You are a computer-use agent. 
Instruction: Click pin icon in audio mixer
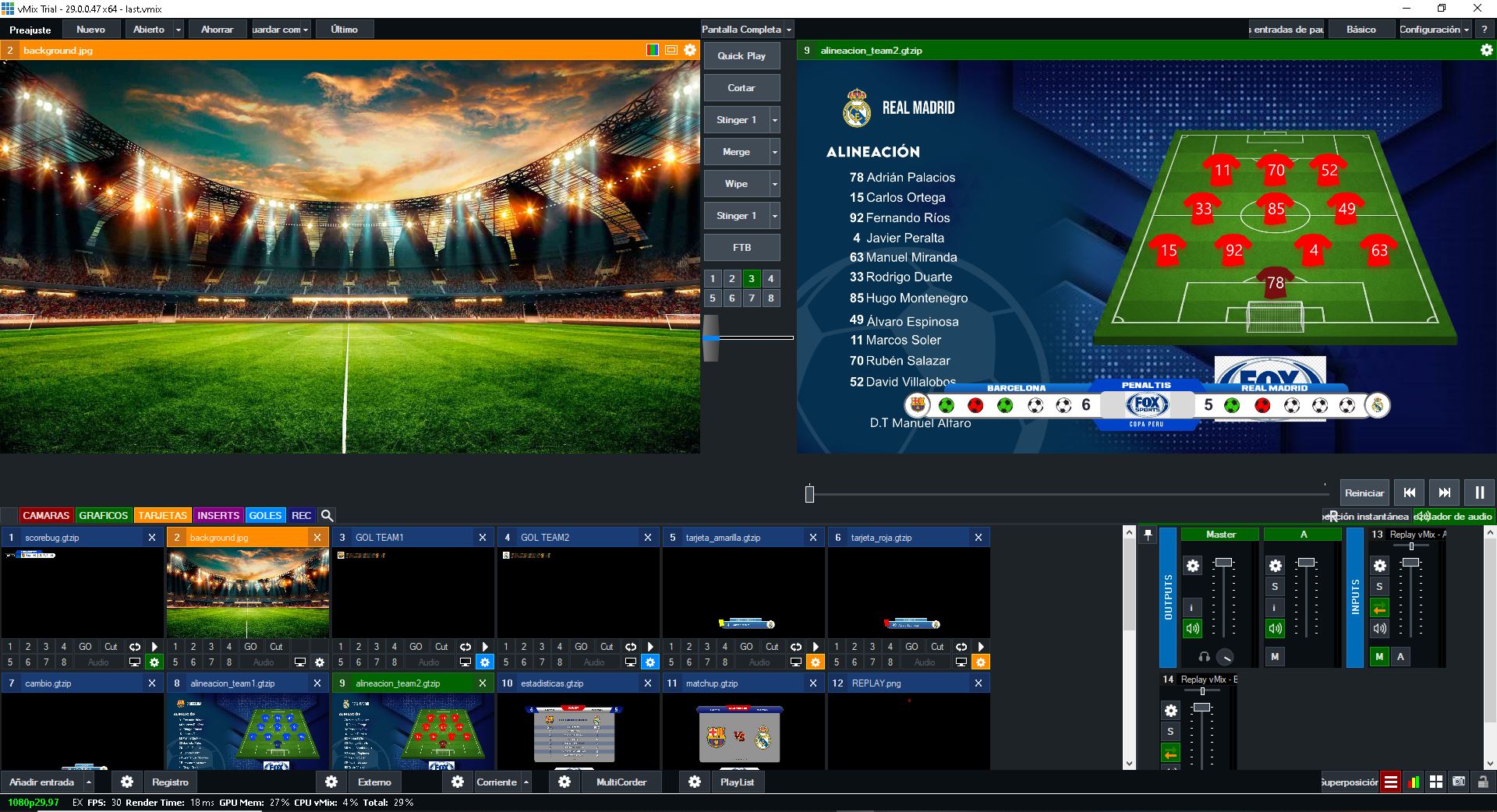[1148, 535]
